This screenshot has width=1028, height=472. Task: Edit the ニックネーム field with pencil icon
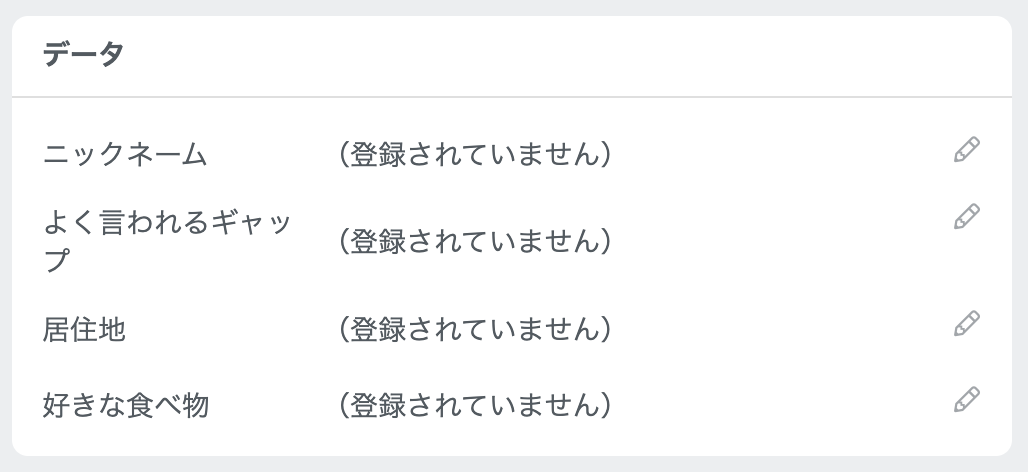coord(966,149)
